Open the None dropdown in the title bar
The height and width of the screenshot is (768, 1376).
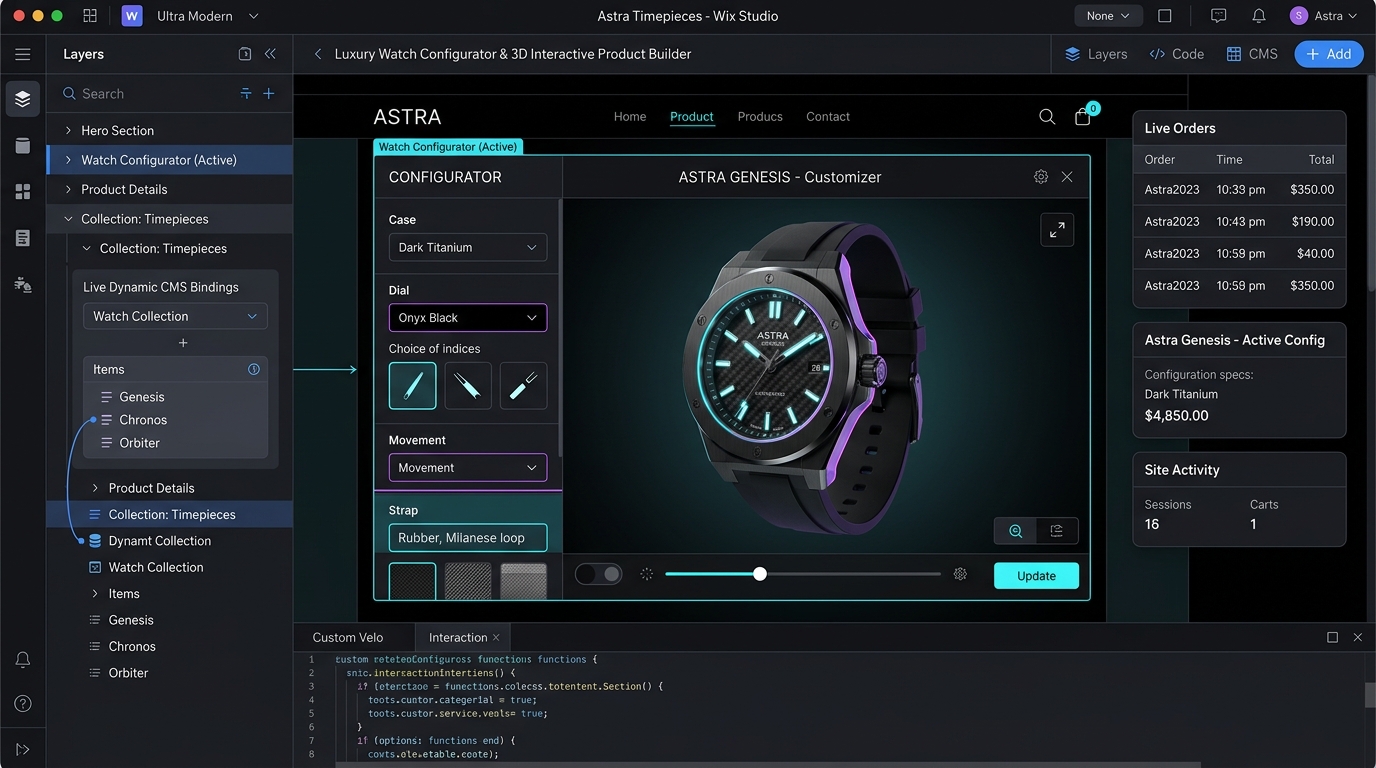tap(1108, 16)
